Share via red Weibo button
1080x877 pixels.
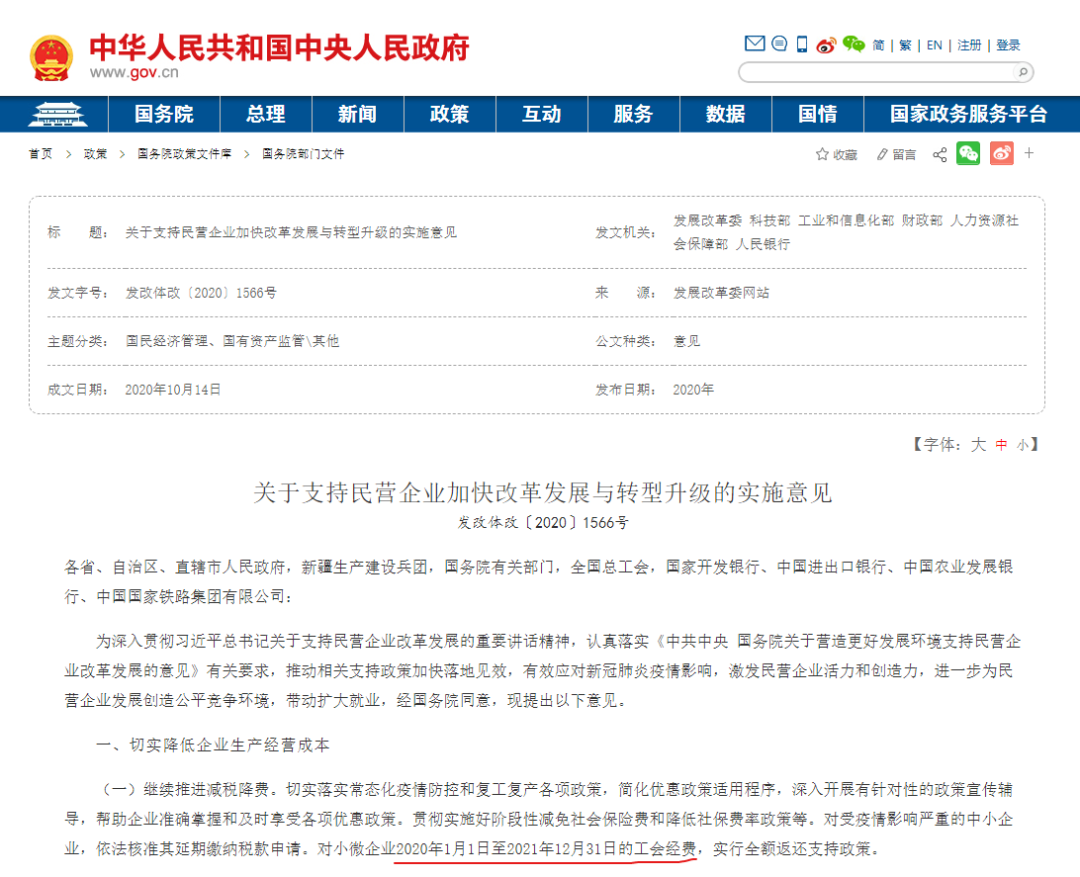(1001, 153)
